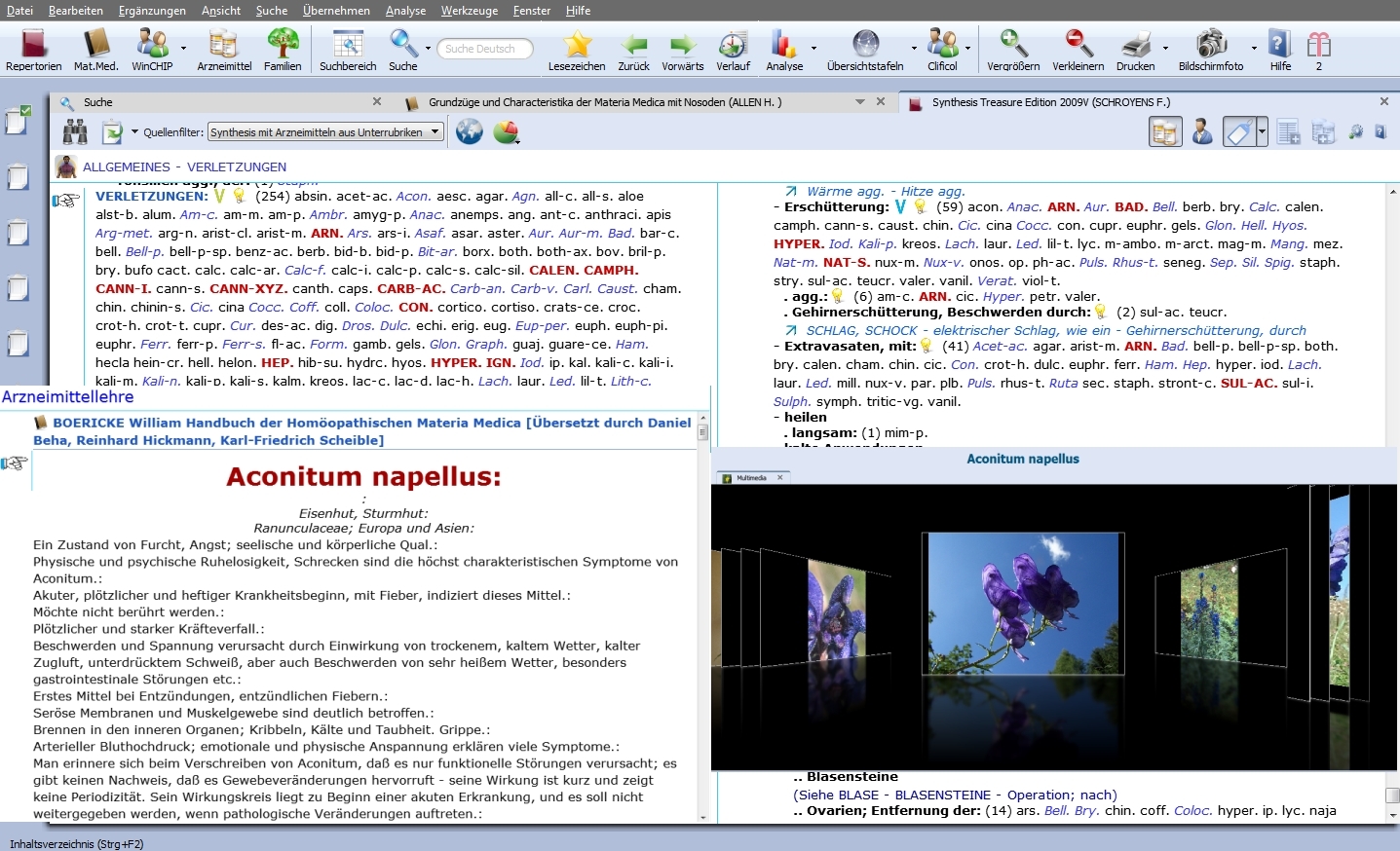
Task: Open the Familien tree icon
Action: pos(283,50)
